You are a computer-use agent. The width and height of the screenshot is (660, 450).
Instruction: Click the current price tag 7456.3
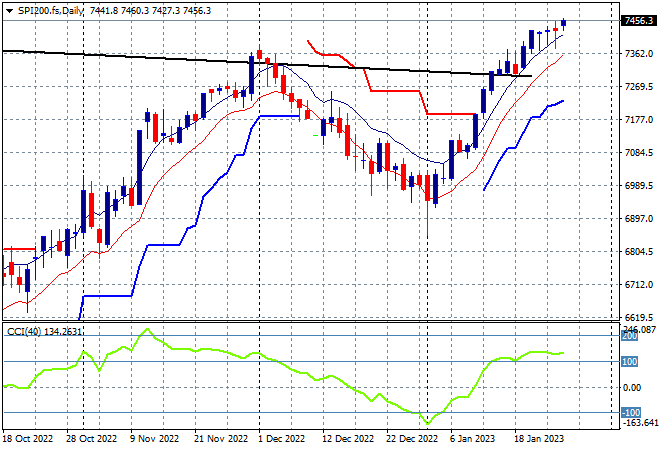[639, 21]
